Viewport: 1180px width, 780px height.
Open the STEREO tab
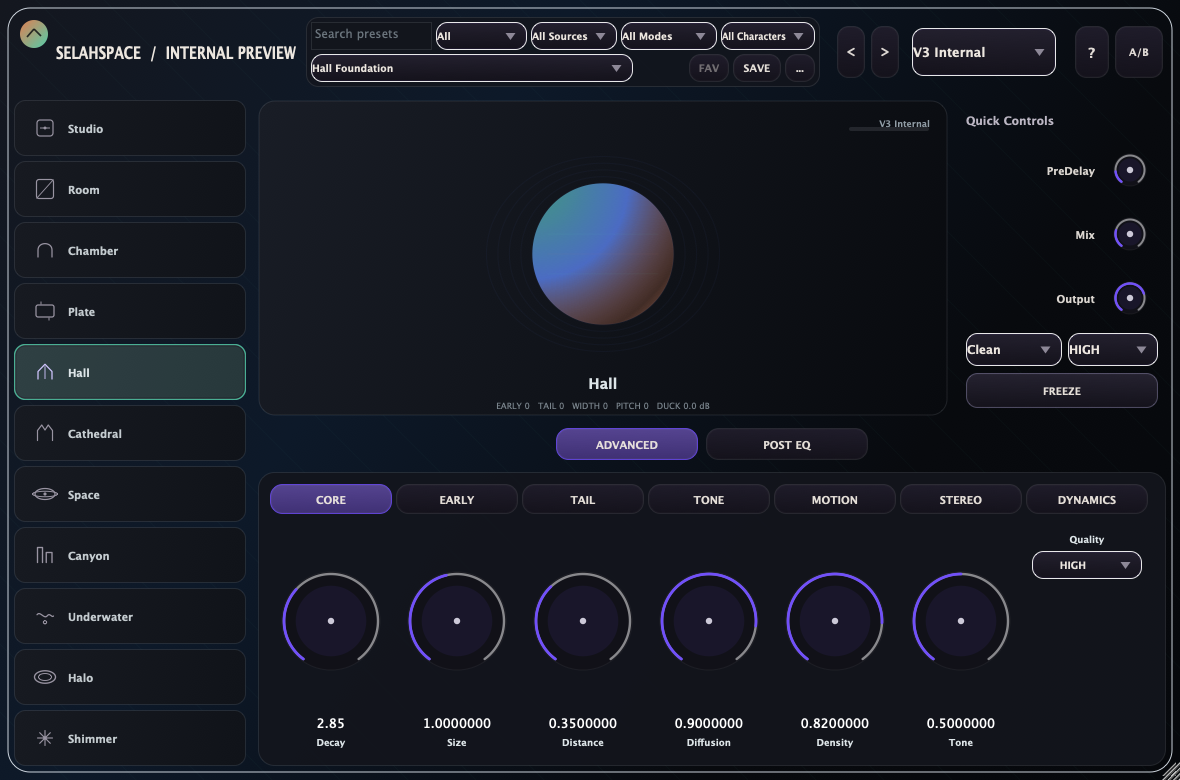click(961, 499)
